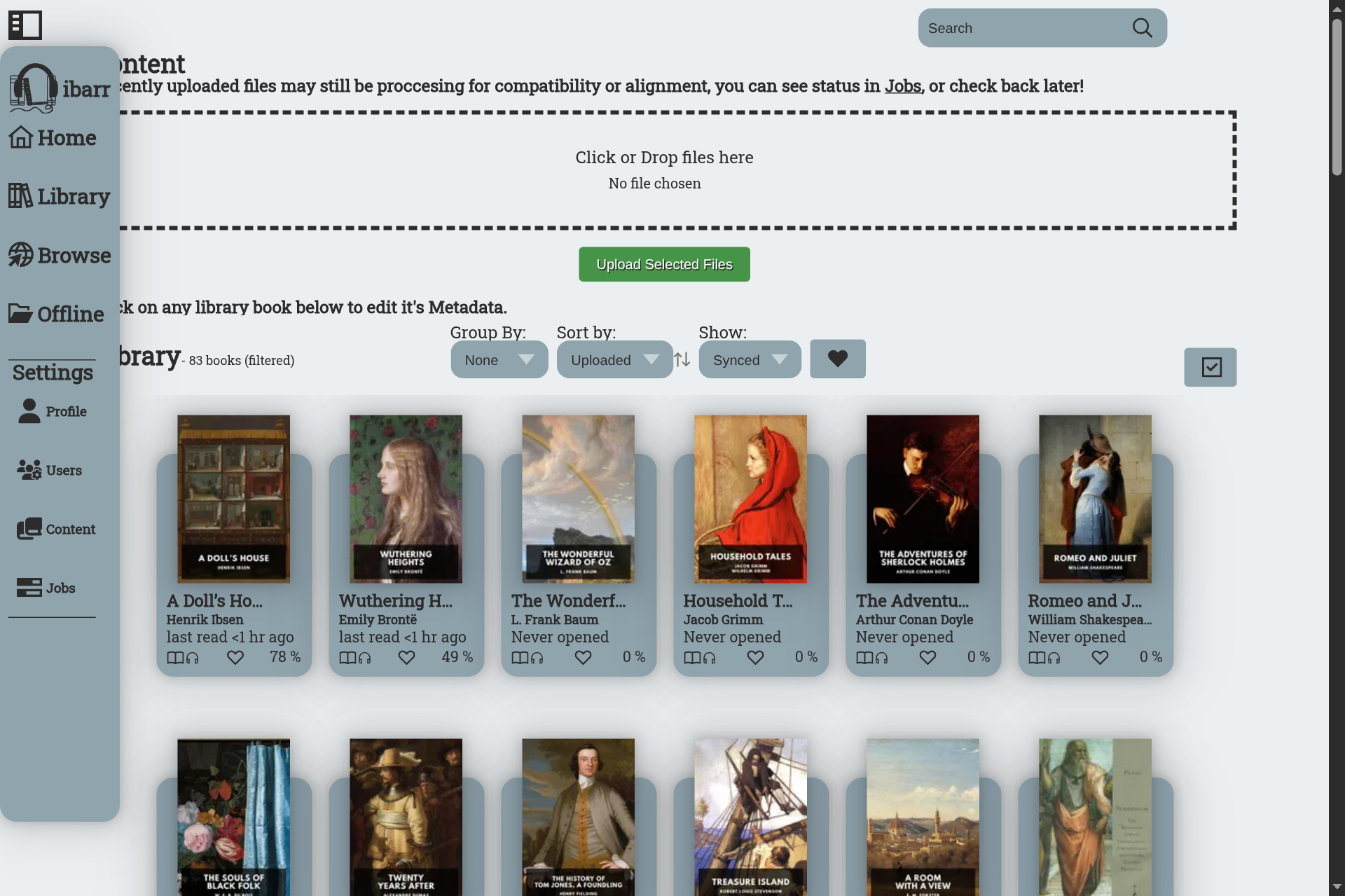
Task: Follow the Jobs link in notice
Action: tap(902, 86)
